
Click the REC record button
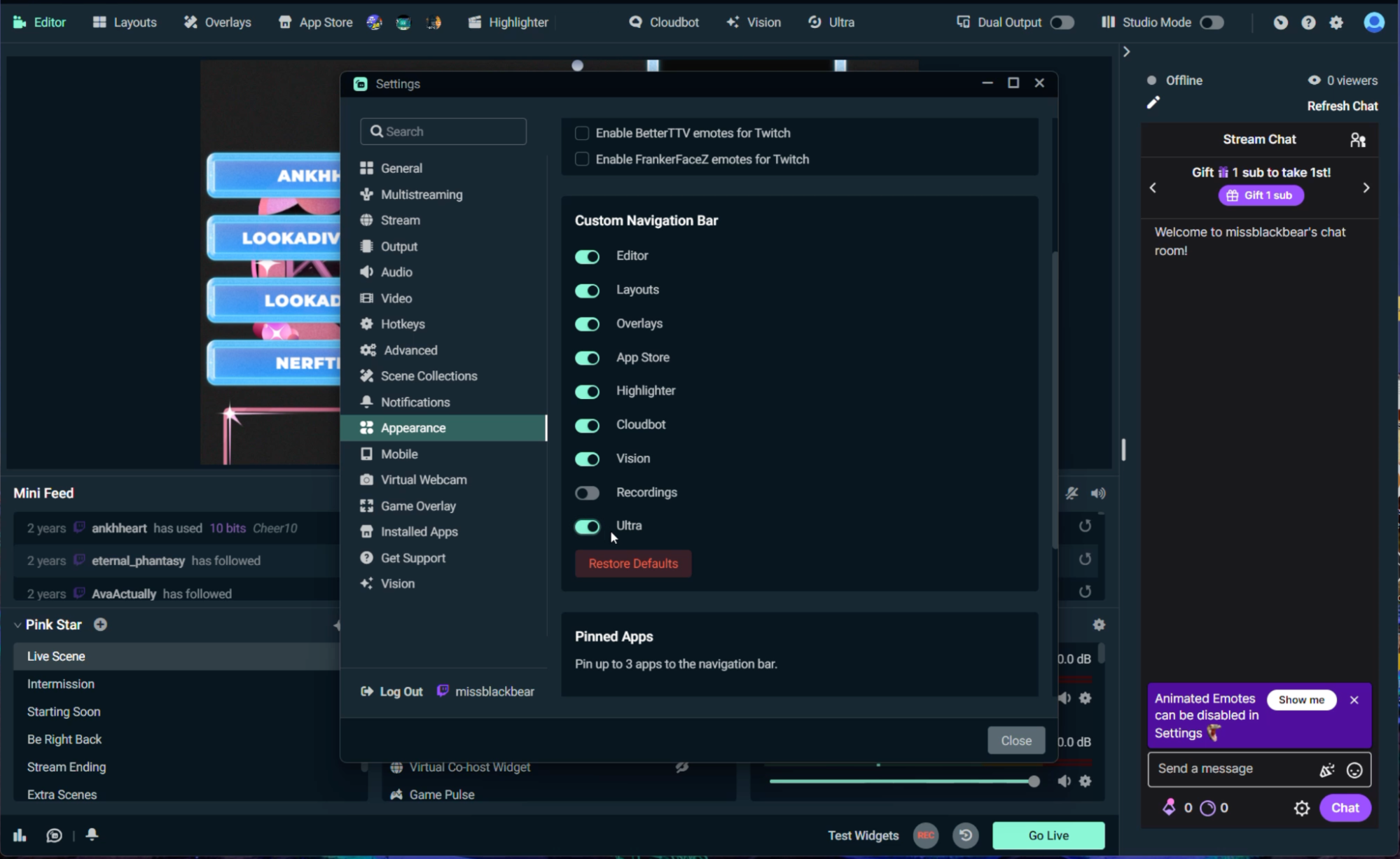pos(926,835)
